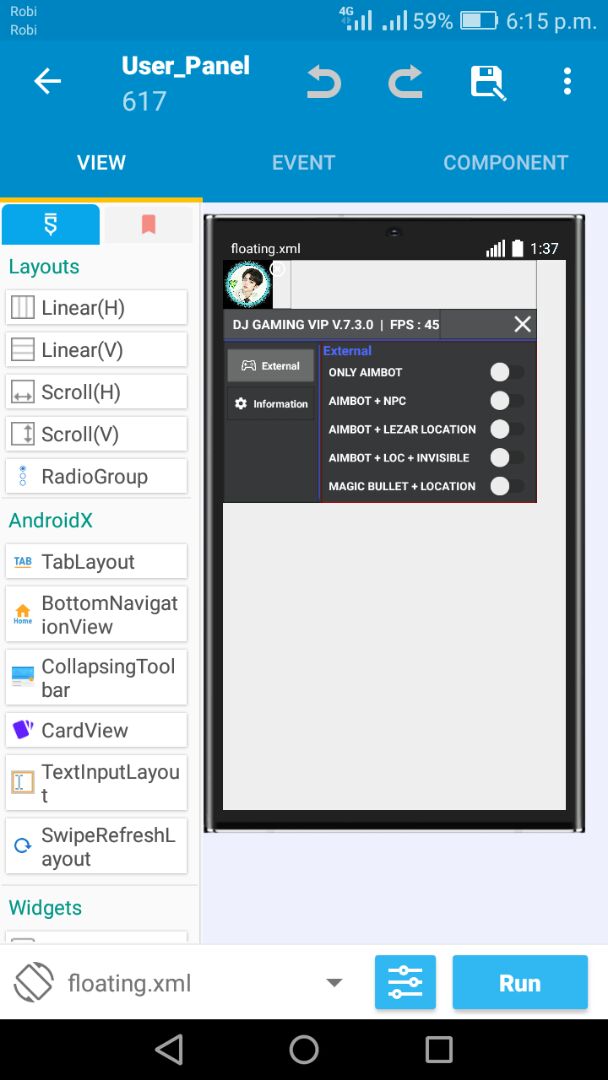Viewport: 608px width, 1080px height.
Task: Save the project with the disk icon
Action: (x=488, y=83)
